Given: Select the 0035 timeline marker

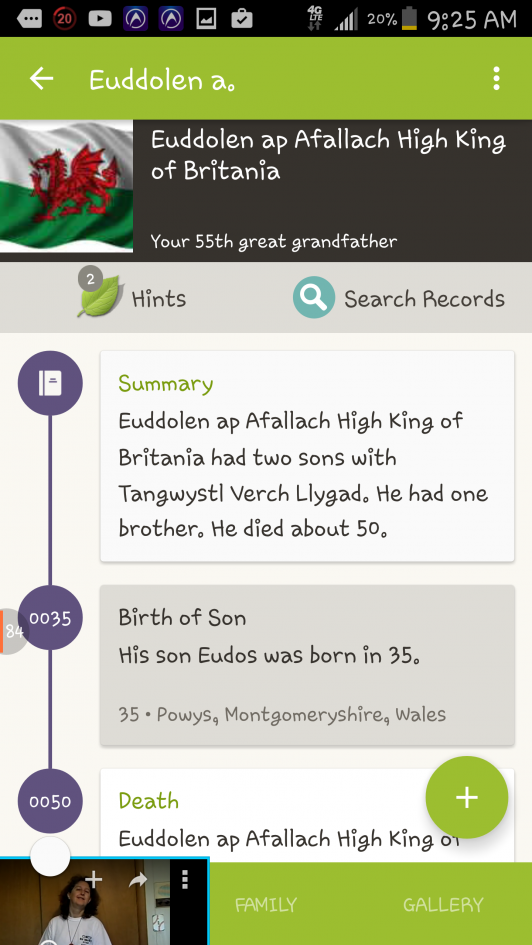Looking at the screenshot, I should click(50, 618).
